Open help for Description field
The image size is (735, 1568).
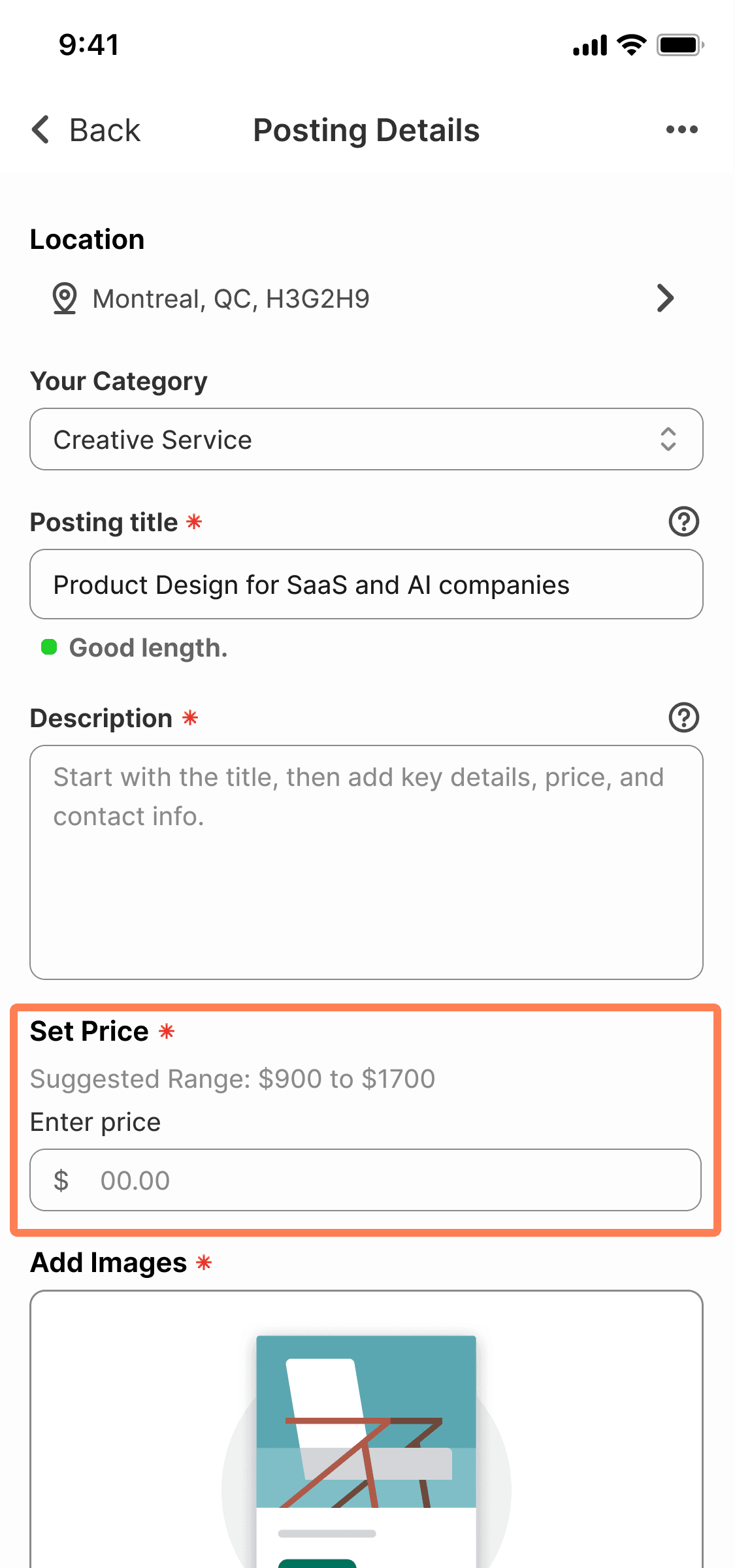683,717
